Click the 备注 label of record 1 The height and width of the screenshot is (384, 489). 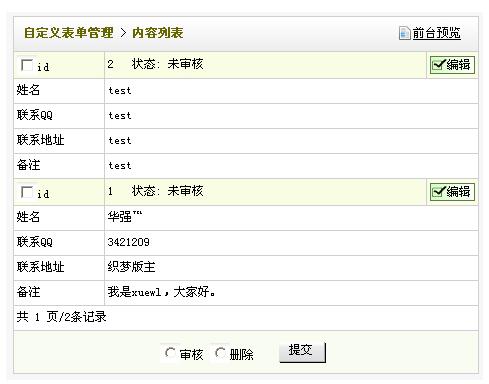(28, 292)
